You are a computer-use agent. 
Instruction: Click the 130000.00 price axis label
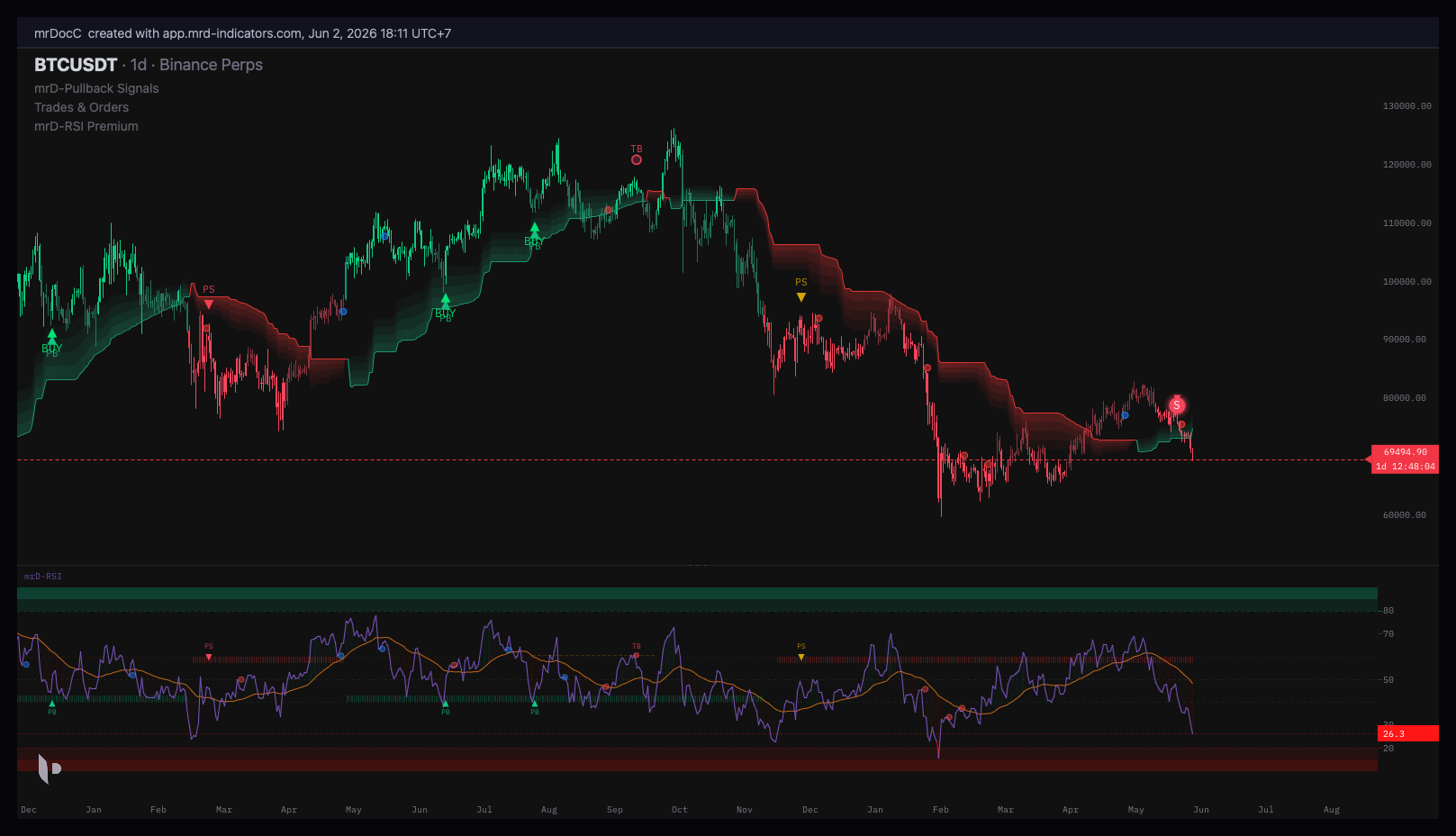pos(1406,106)
